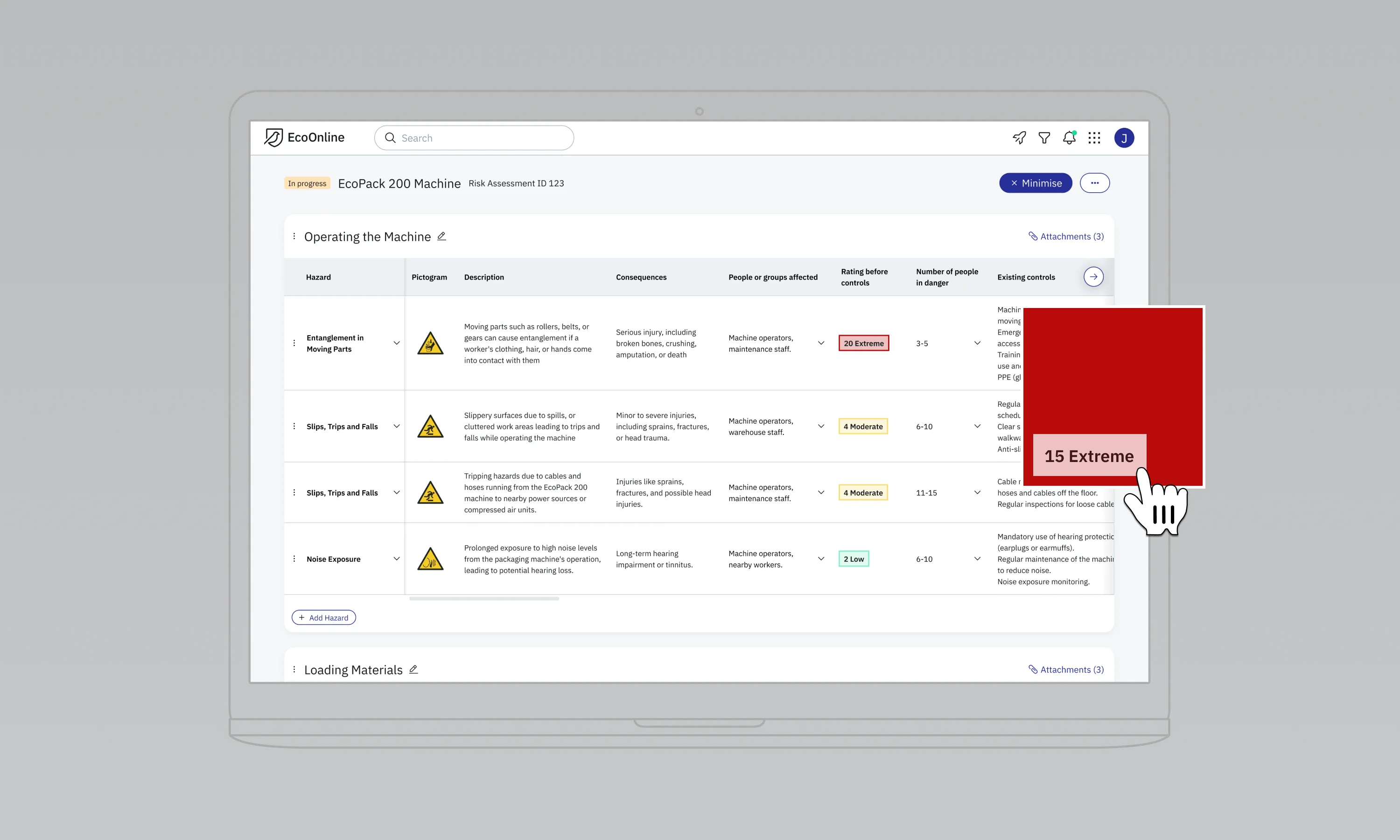Click the Hazard column header

(318, 277)
